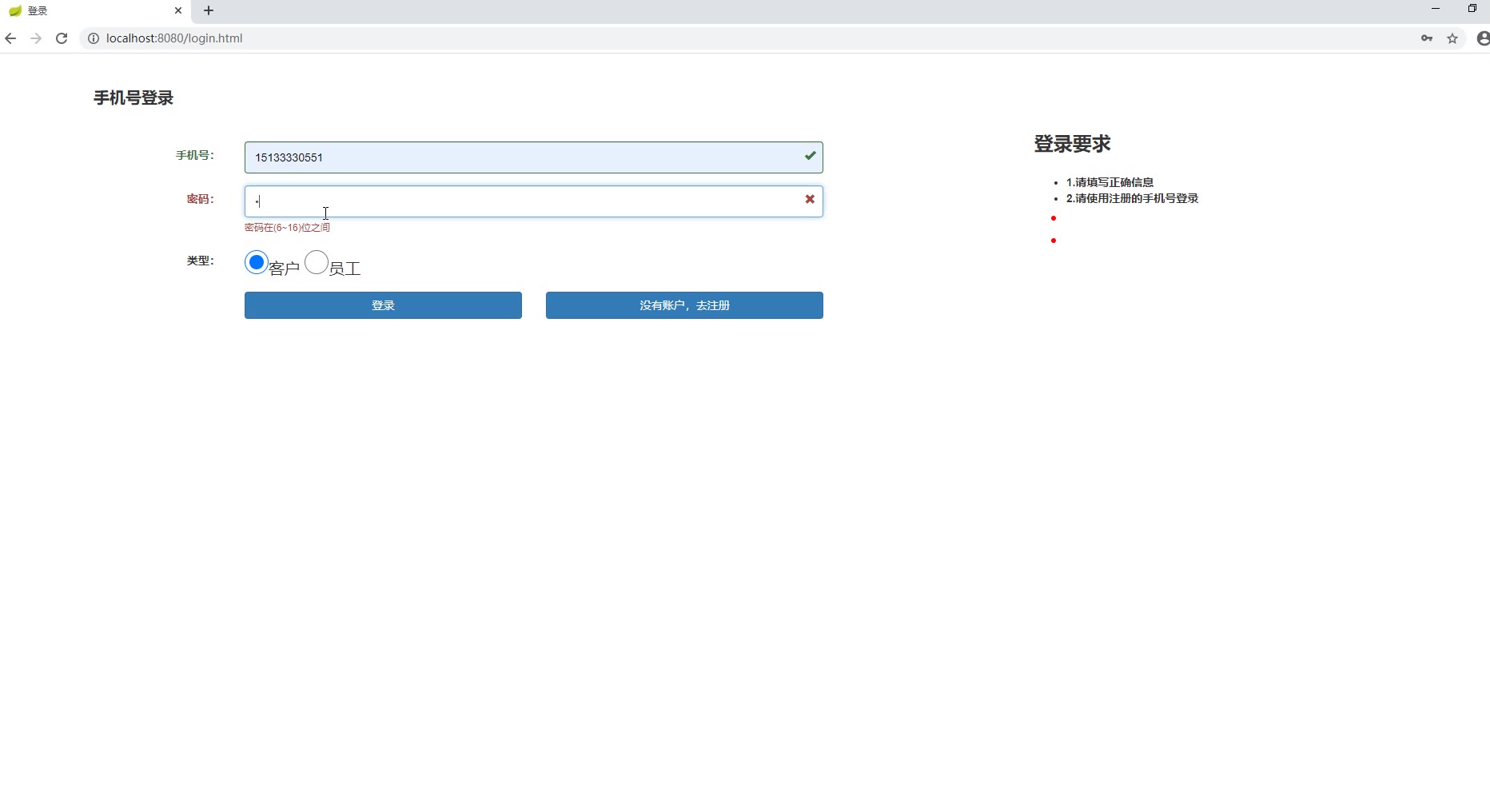
Task: Click the browser forward arrow
Action: click(36, 38)
